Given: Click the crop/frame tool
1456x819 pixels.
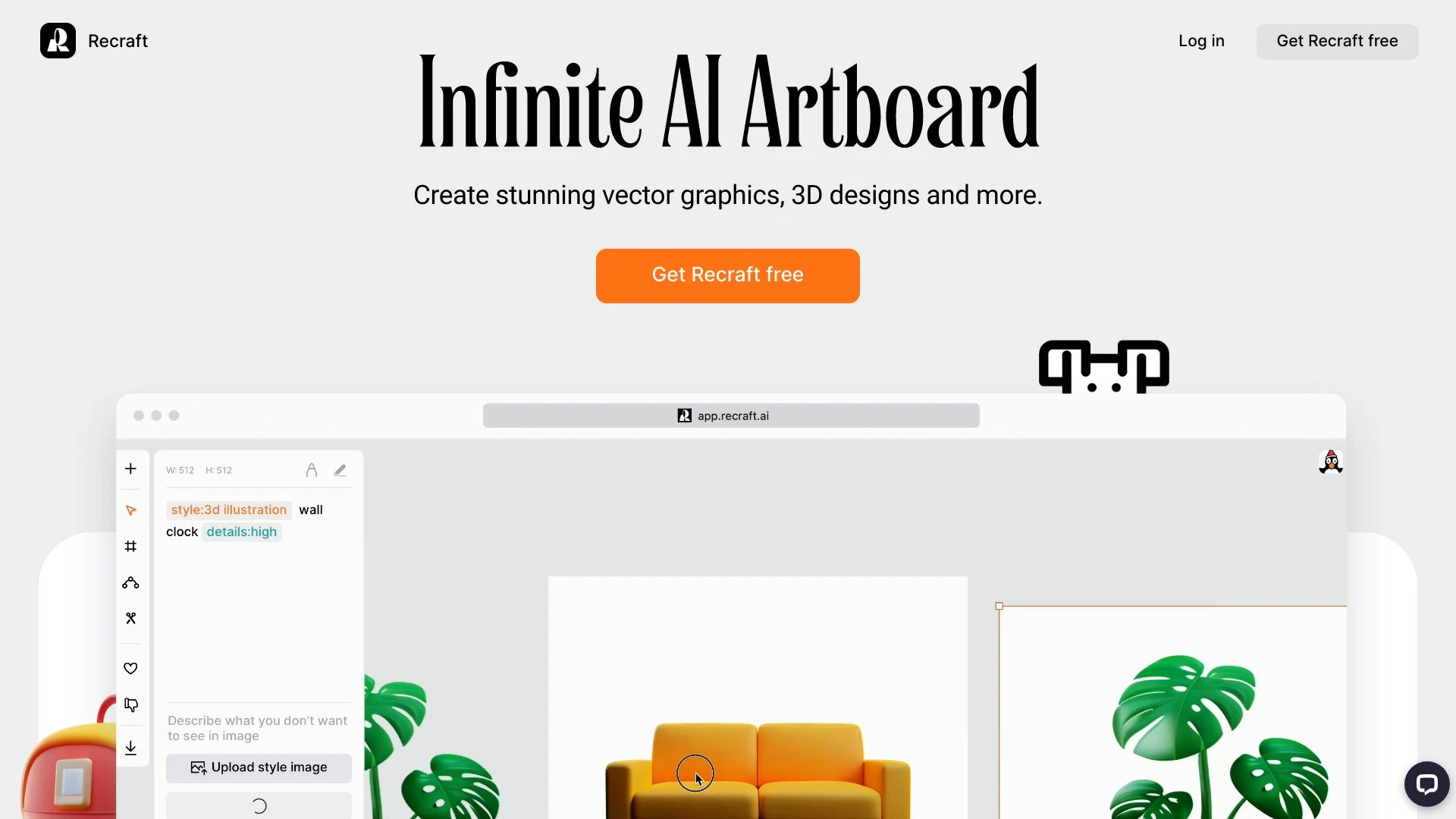Looking at the screenshot, I should (x=130, y=546).
